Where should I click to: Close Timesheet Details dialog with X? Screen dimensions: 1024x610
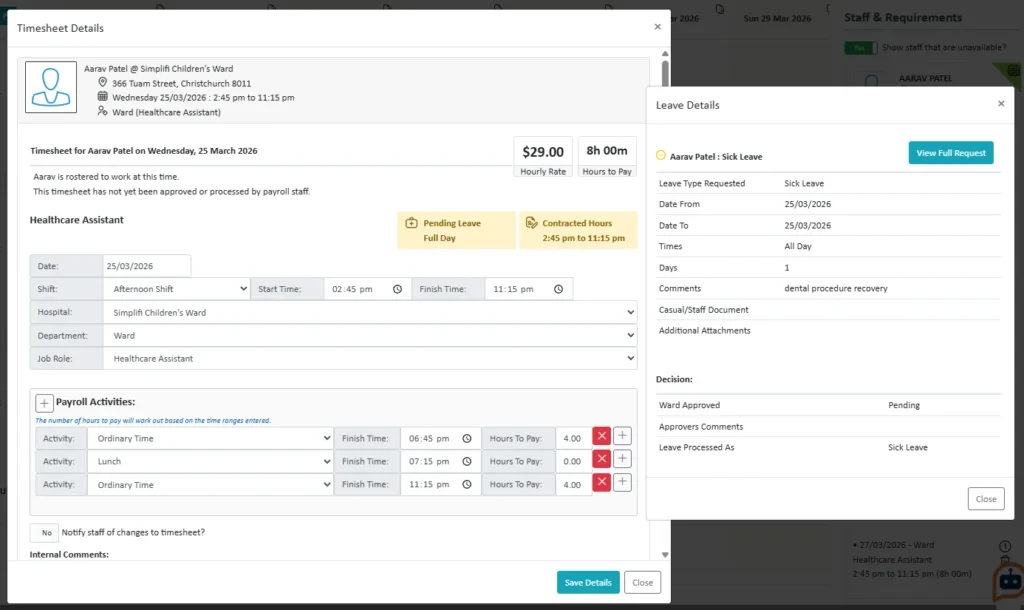point(658,27)
